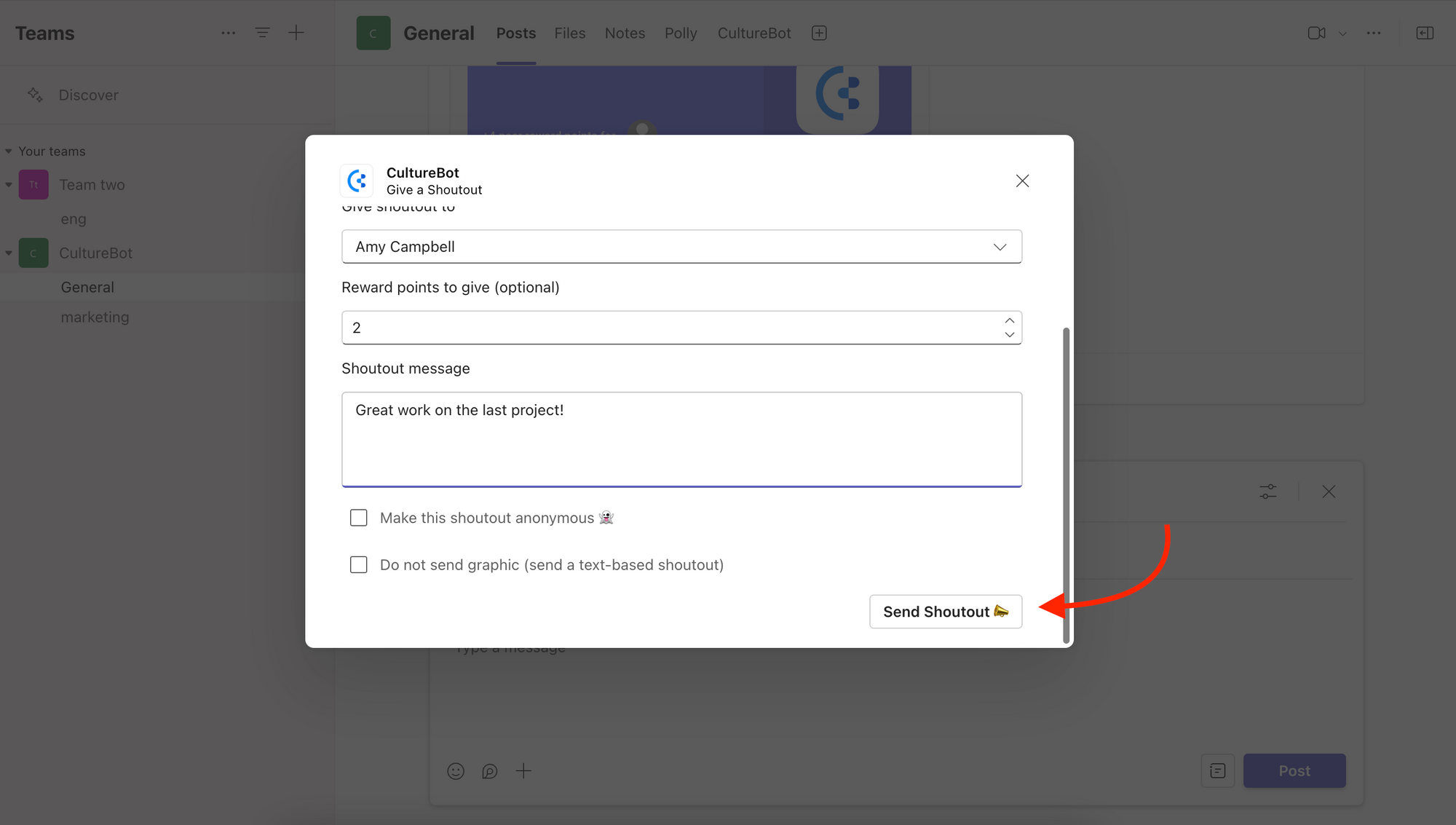1456x825 pixels.
Task: Open the meeting options chevron dropdown
Action: tap(1342, 33)
